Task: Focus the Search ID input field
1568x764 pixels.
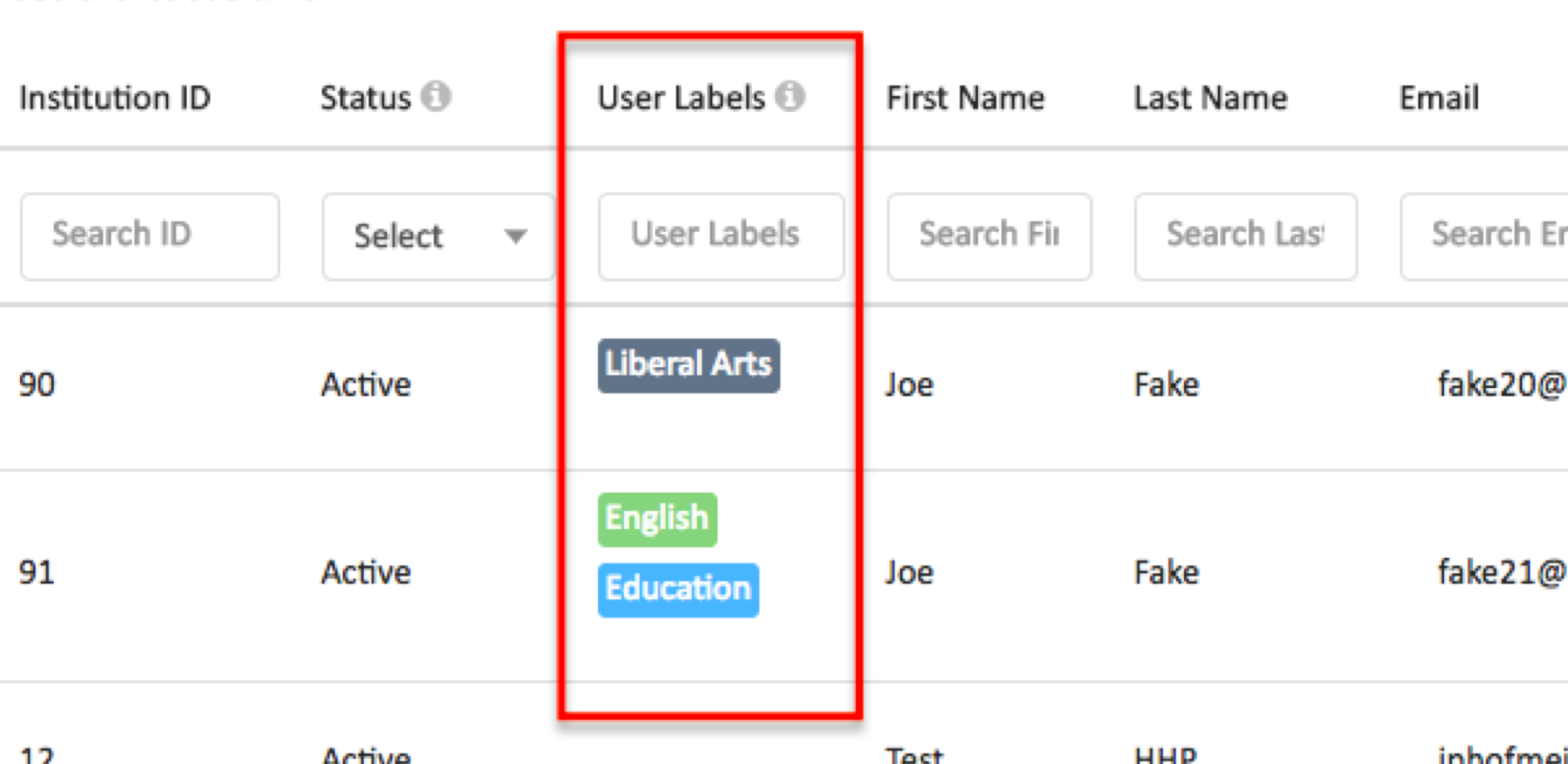Action: [150, 236]
